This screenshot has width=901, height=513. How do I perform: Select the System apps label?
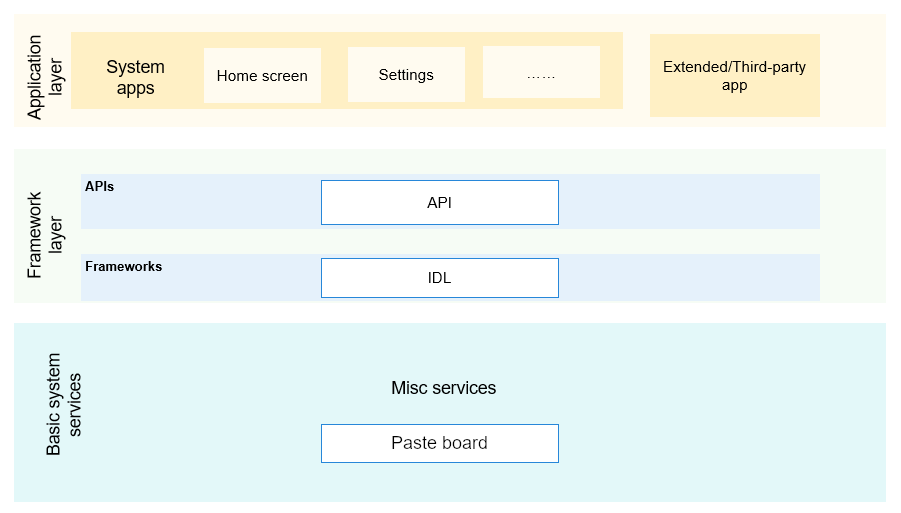click(136, 77)
